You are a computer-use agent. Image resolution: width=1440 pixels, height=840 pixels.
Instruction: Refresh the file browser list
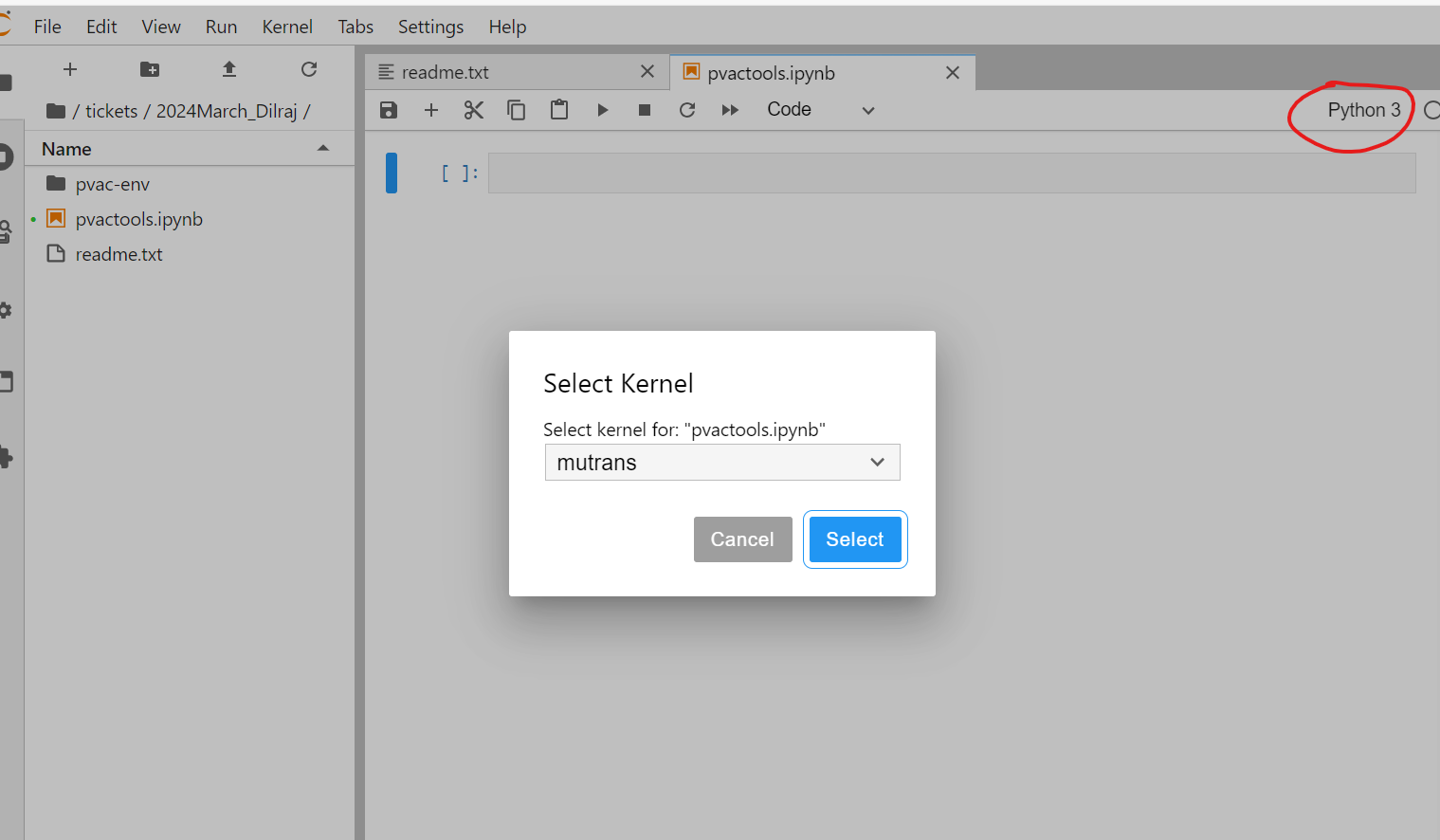coord(309,69)
